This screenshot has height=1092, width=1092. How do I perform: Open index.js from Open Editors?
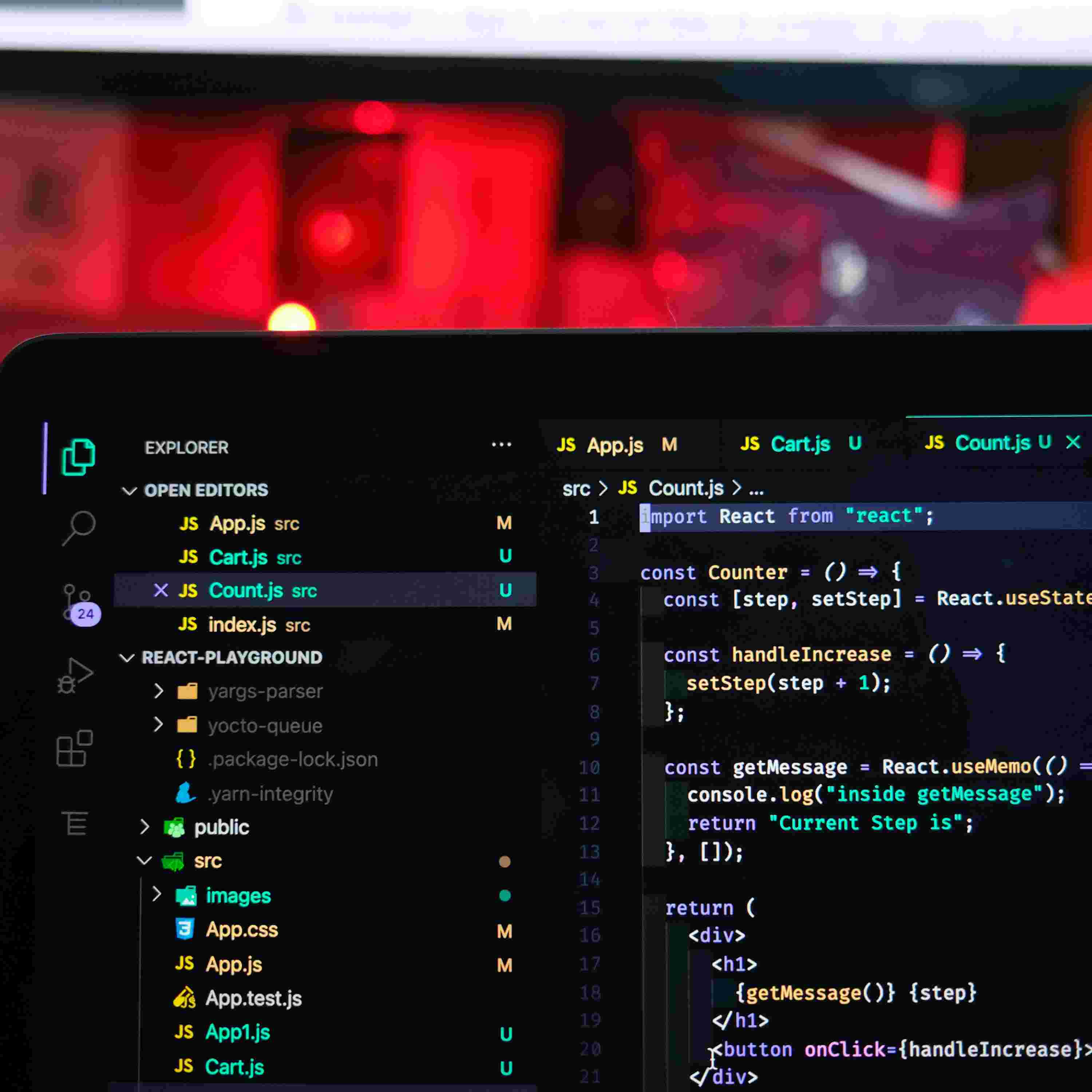point(242,625)
